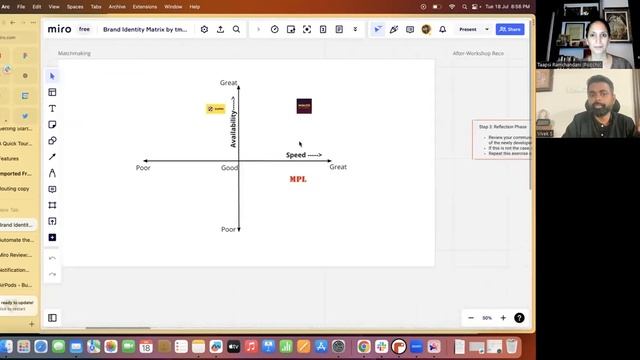Open the comments panel icon near avatar

click(410, 29)
